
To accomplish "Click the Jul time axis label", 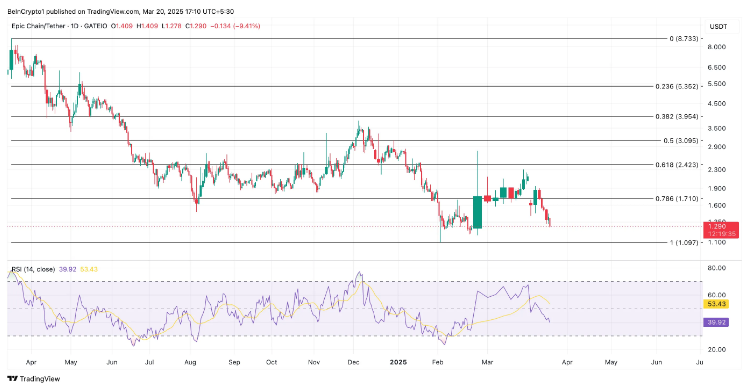I will tap(149, 362).
